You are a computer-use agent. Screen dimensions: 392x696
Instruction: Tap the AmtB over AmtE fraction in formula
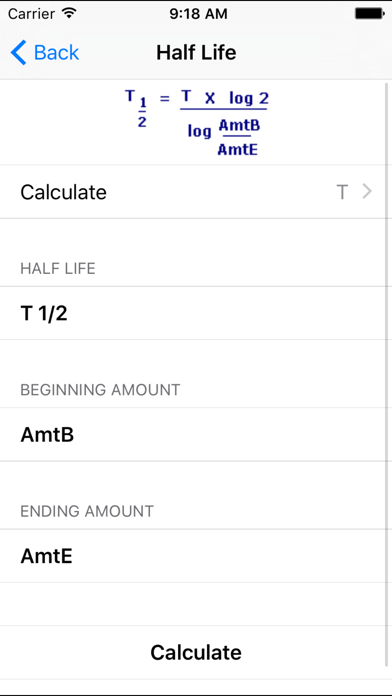tap(239, 138)
